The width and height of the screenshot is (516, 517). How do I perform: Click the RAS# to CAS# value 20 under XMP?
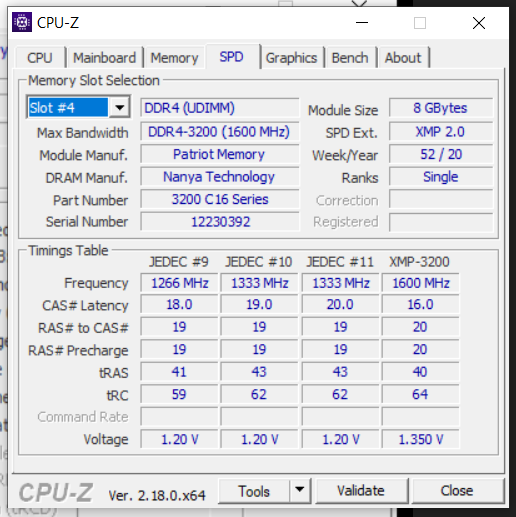(x=420, y=327)
